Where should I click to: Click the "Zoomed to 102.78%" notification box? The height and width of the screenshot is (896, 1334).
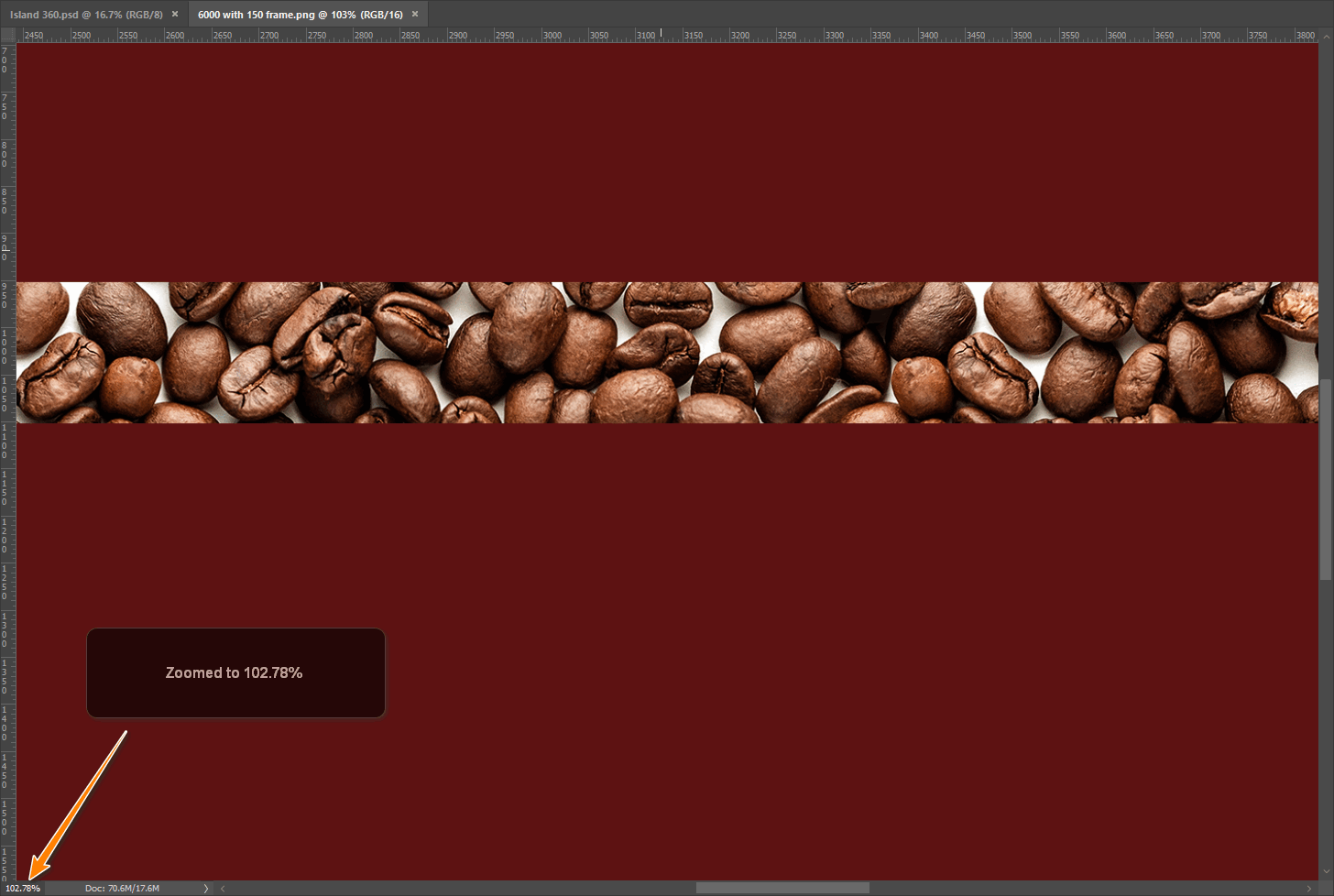[235, 672]
